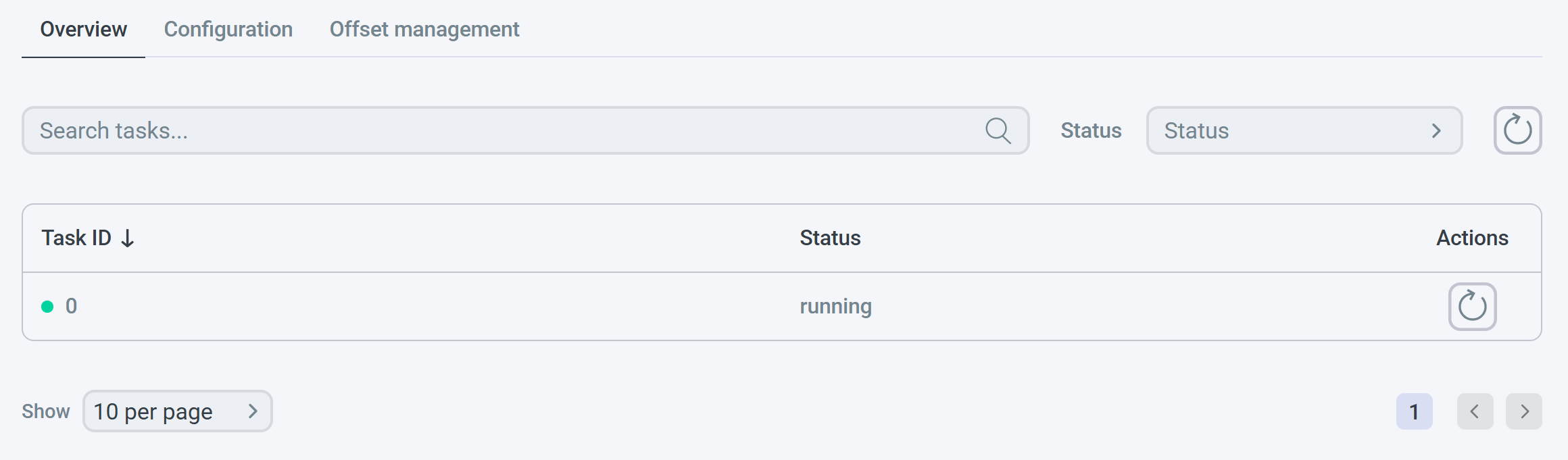Expand the Status dropdown chevron
This screenshot has width=1568, height=460.
click(1436, 130)
